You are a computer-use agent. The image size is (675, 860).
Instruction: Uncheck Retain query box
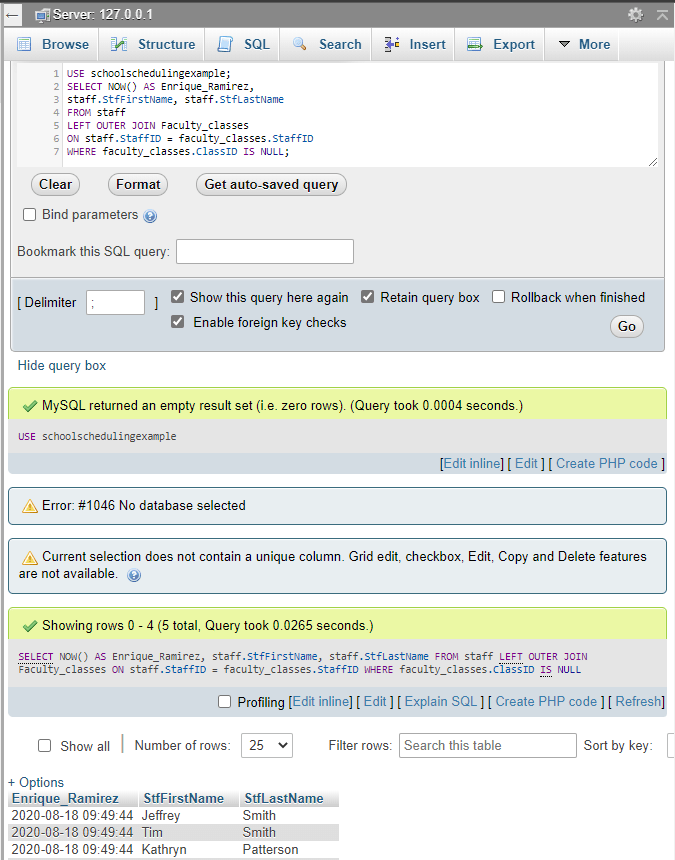(x=367, y=297)
